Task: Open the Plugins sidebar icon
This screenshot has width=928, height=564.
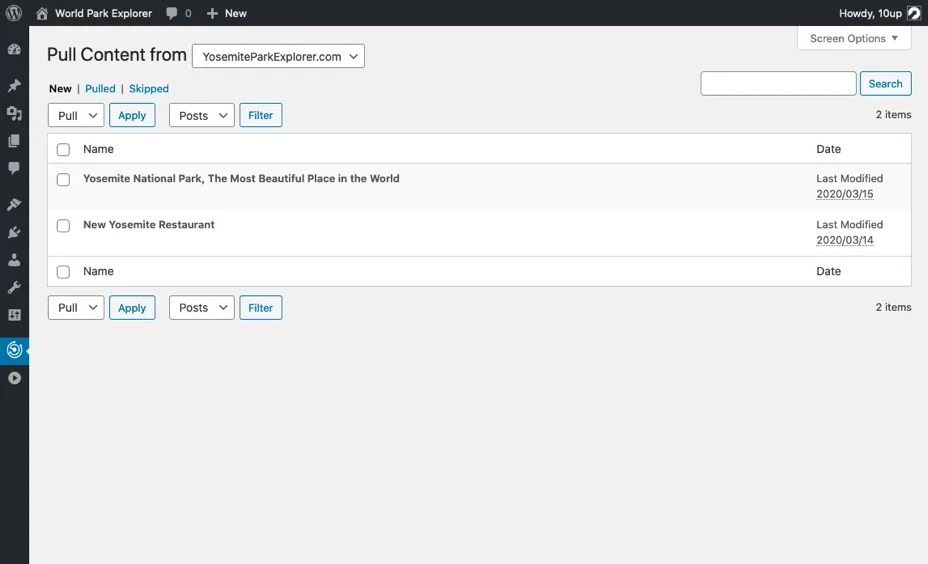Action: pyautogui.click(x=14, y=233)
